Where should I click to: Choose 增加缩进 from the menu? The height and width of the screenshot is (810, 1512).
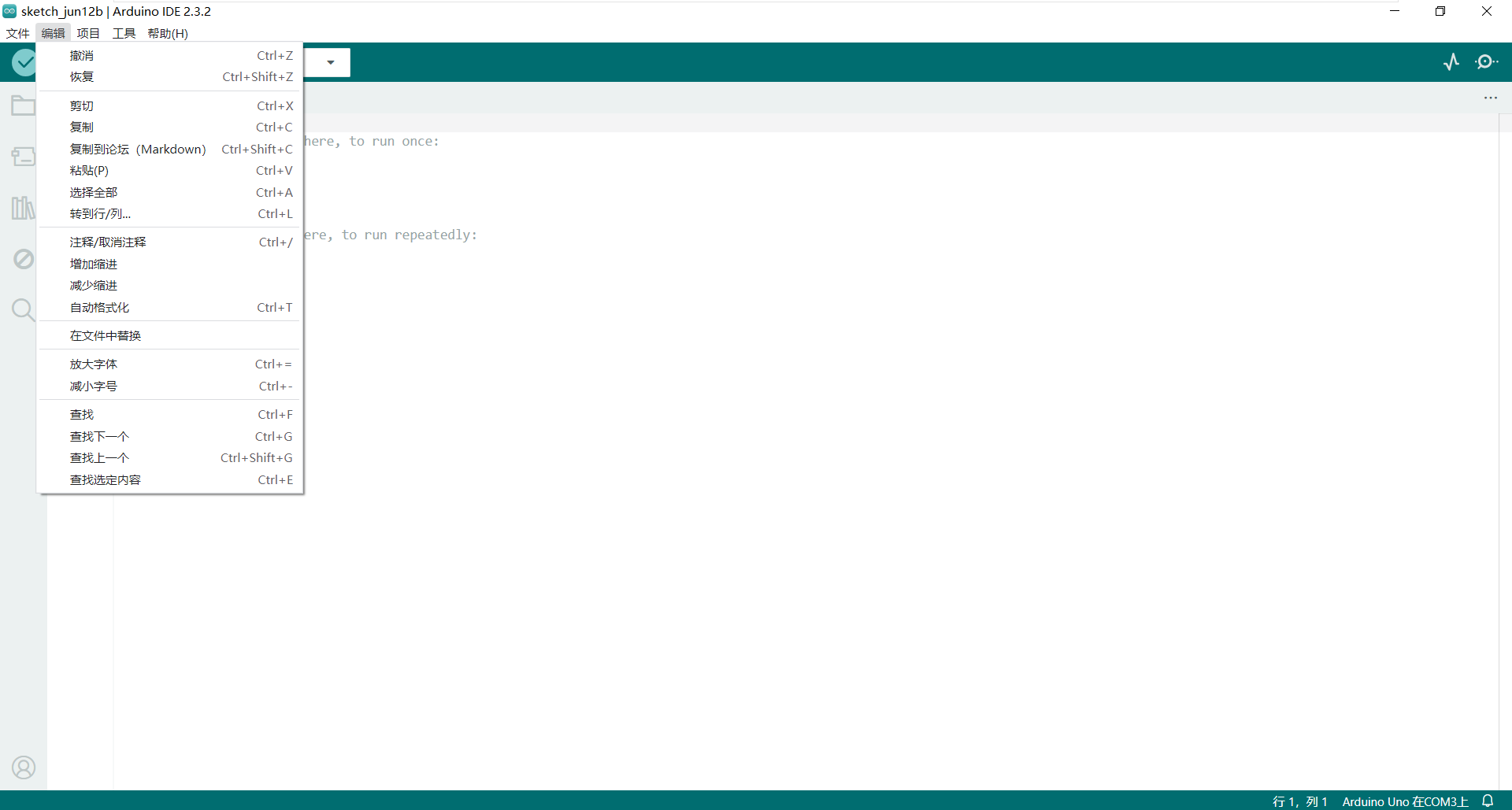click(x=170, y=264)
